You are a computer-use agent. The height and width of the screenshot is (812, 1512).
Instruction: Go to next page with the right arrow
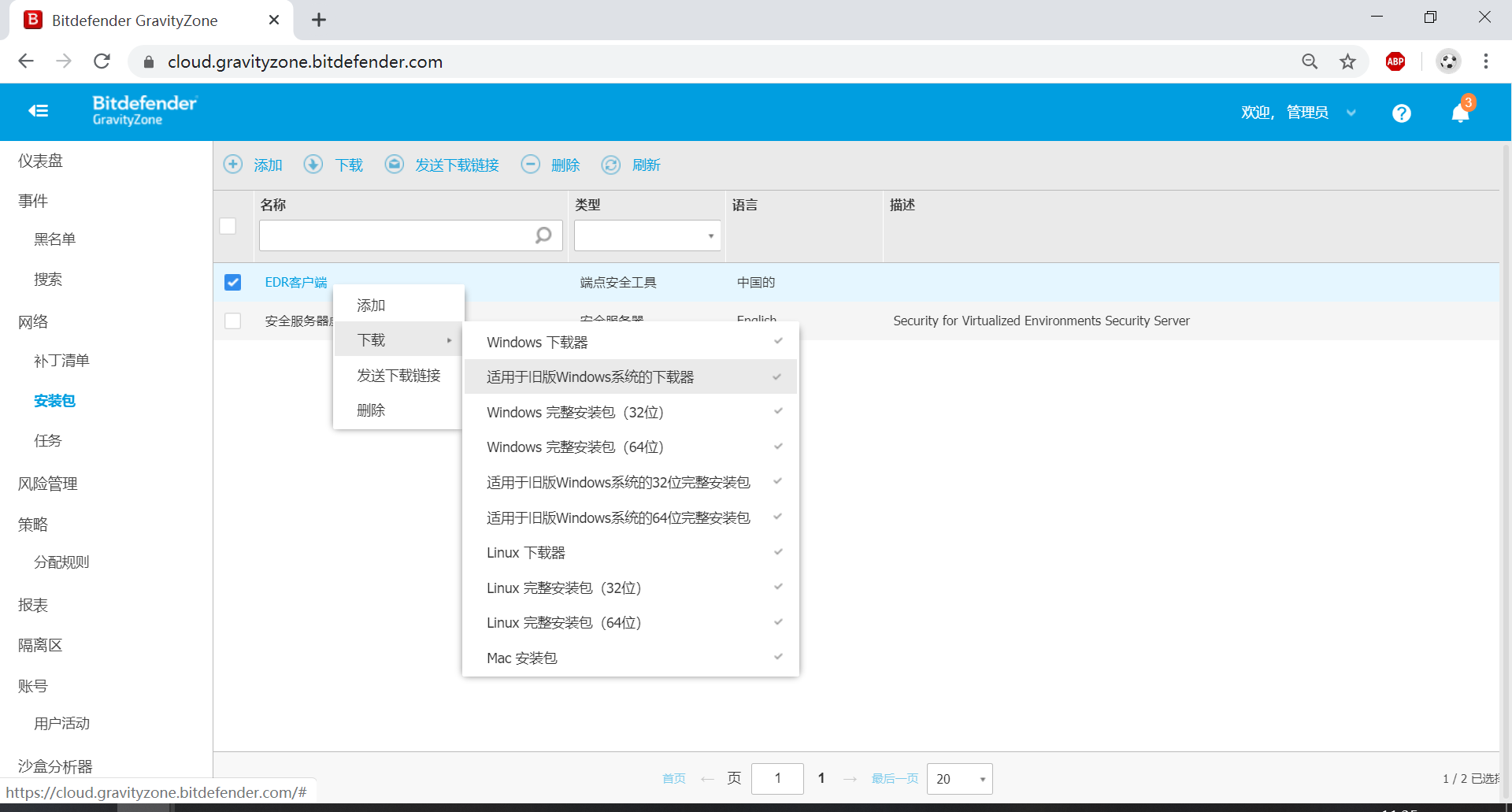[x=850, y=779]
